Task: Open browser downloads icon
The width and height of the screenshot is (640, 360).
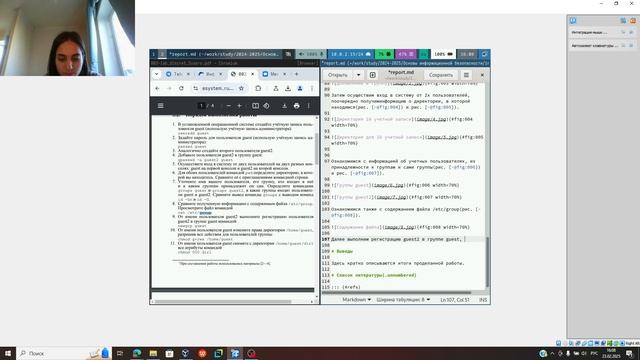Action: coord(288,88)
